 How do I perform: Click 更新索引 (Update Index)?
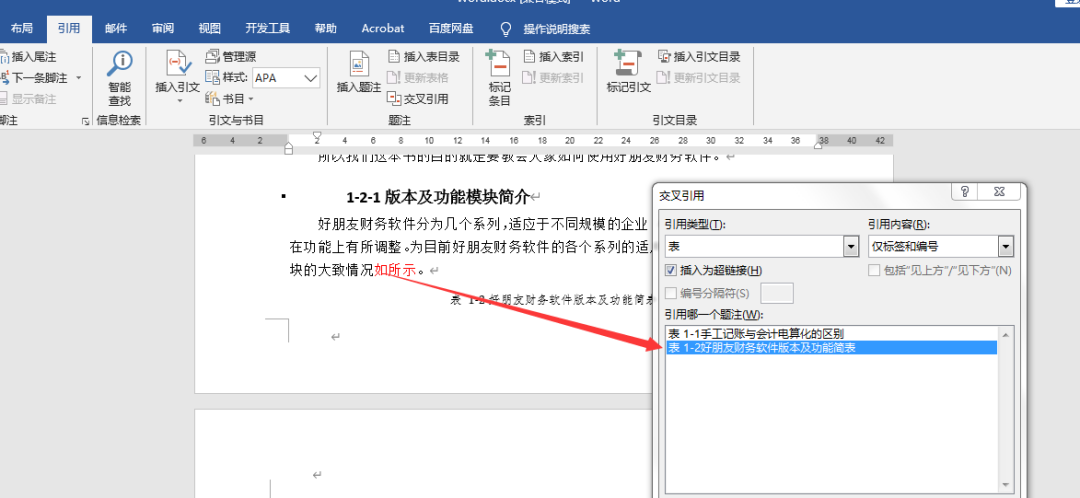pyautogui.click(x=554, y=78)
